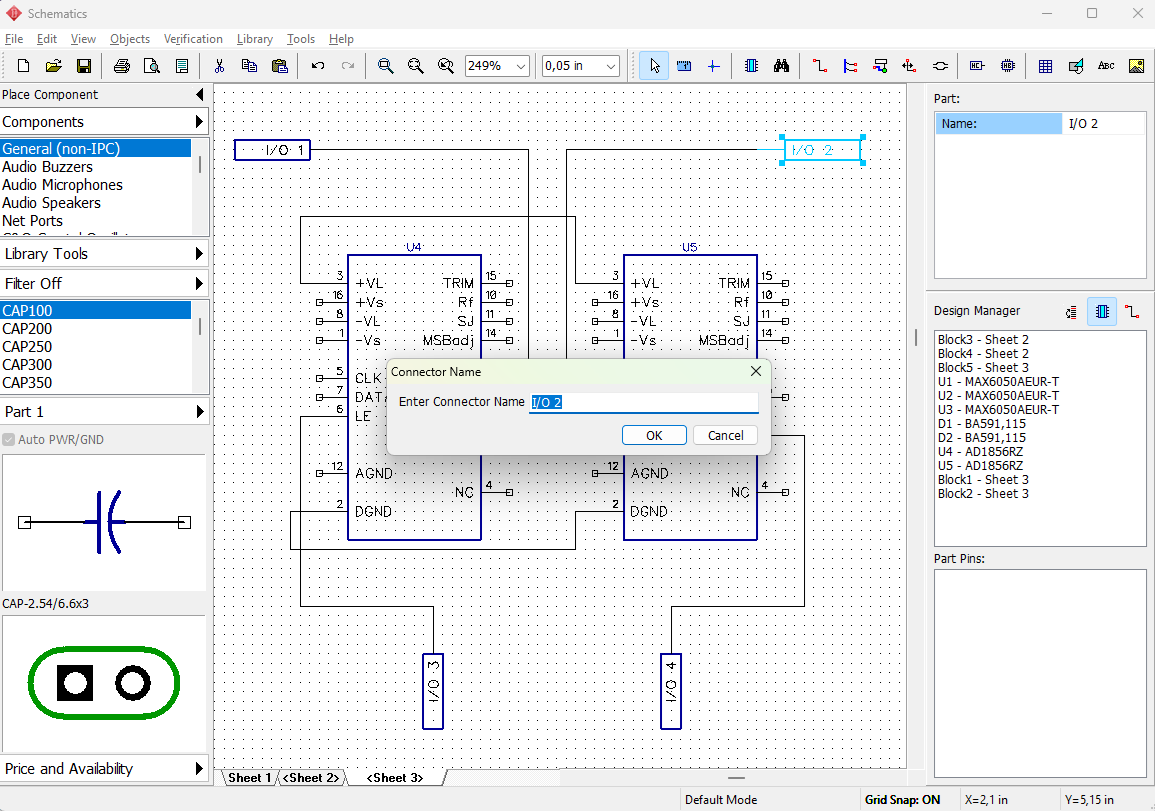The height and width of the screenshot is (811, 1155).
Task: Open the Verification menu
Action: point(193,39)
